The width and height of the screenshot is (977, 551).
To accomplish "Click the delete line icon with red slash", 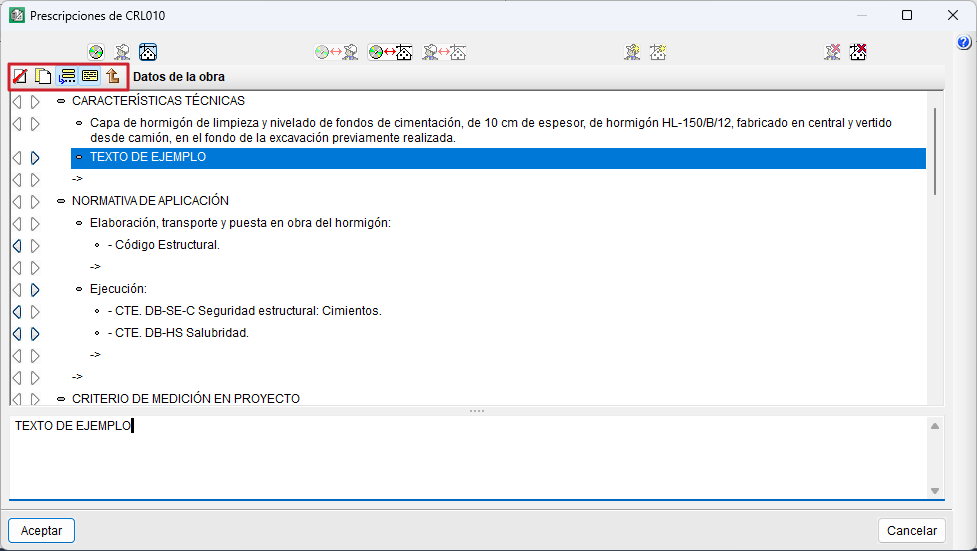I will (20, 76).
